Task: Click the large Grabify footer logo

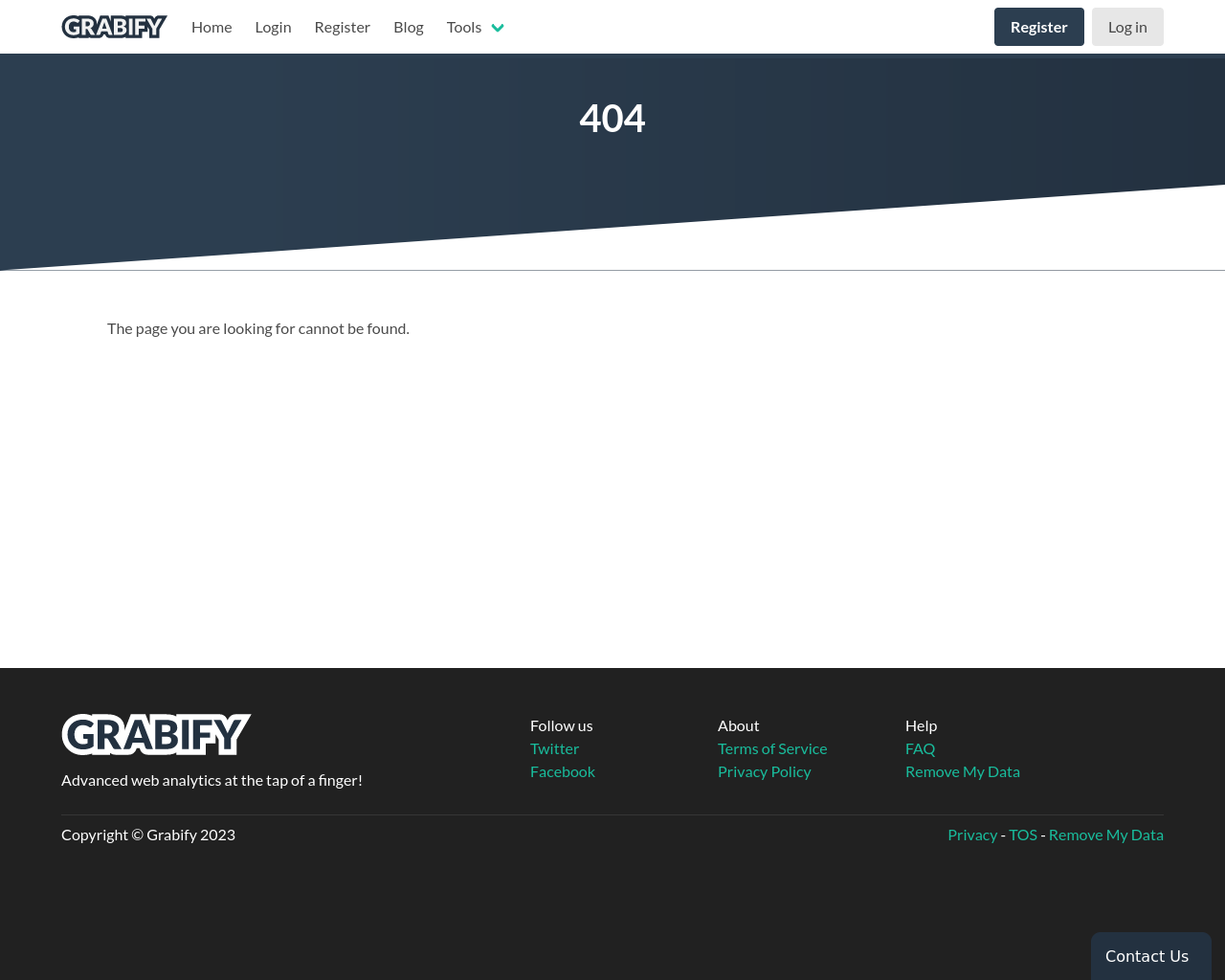Action: pos(156,734)
